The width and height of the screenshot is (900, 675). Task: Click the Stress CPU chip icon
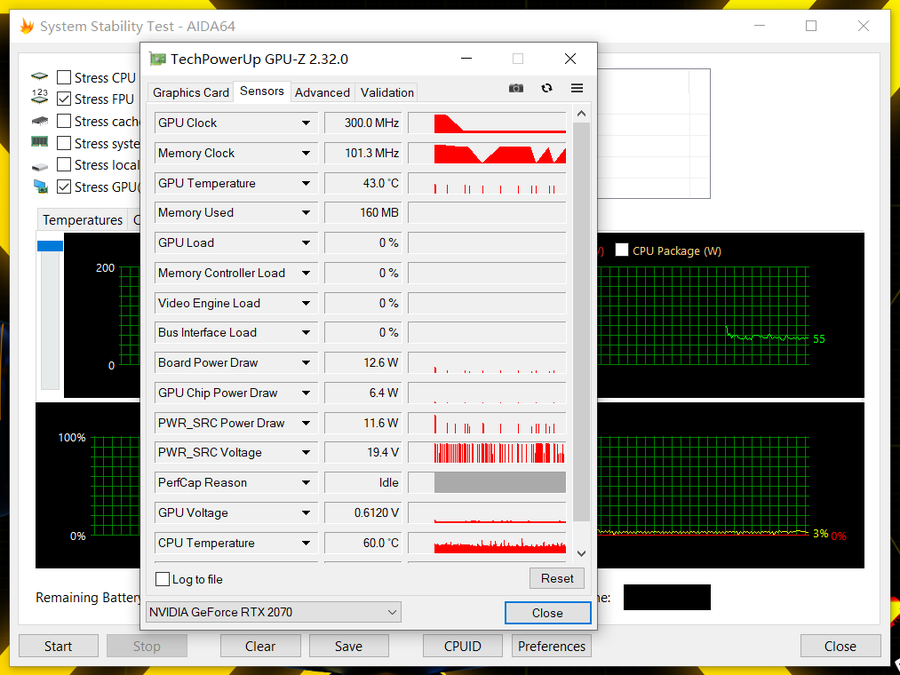coord(39,77)
